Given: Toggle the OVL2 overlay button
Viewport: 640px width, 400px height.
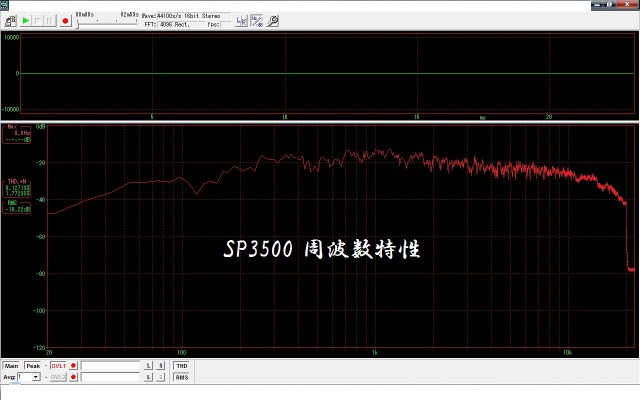Looking at the screenshot, I should (58, 377).
